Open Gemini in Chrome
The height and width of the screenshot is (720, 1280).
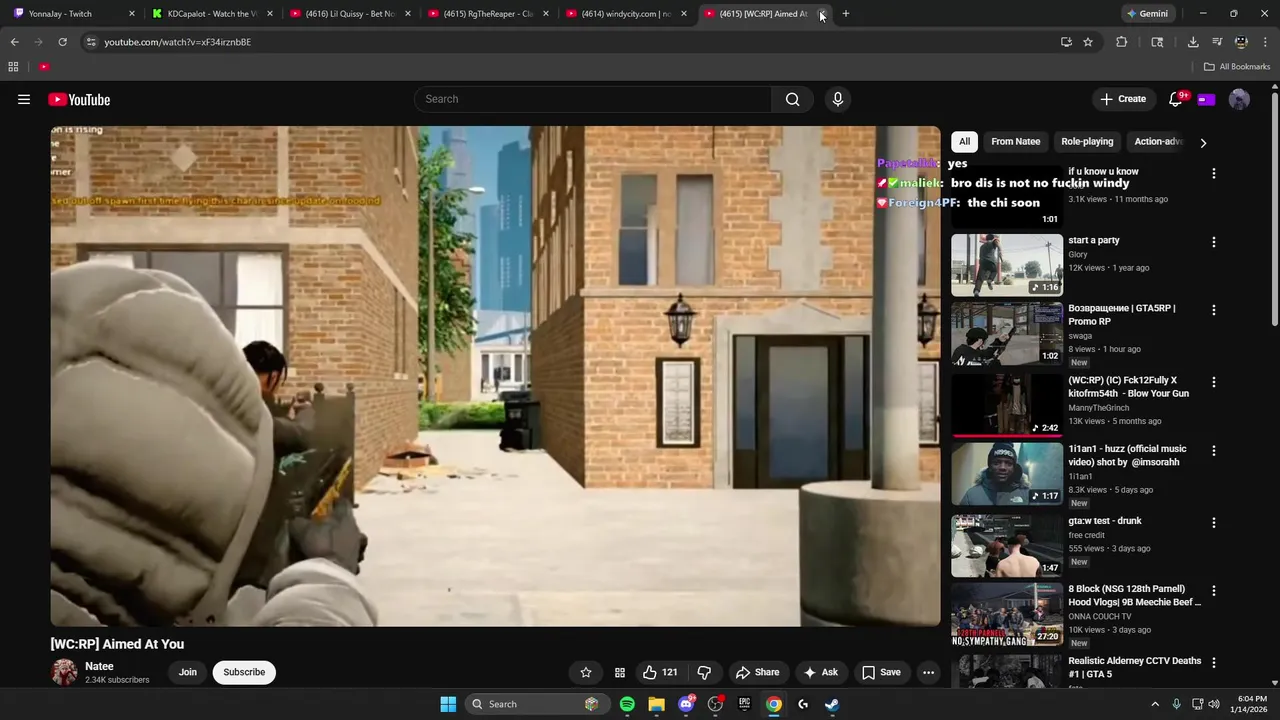coord(1148,14)
